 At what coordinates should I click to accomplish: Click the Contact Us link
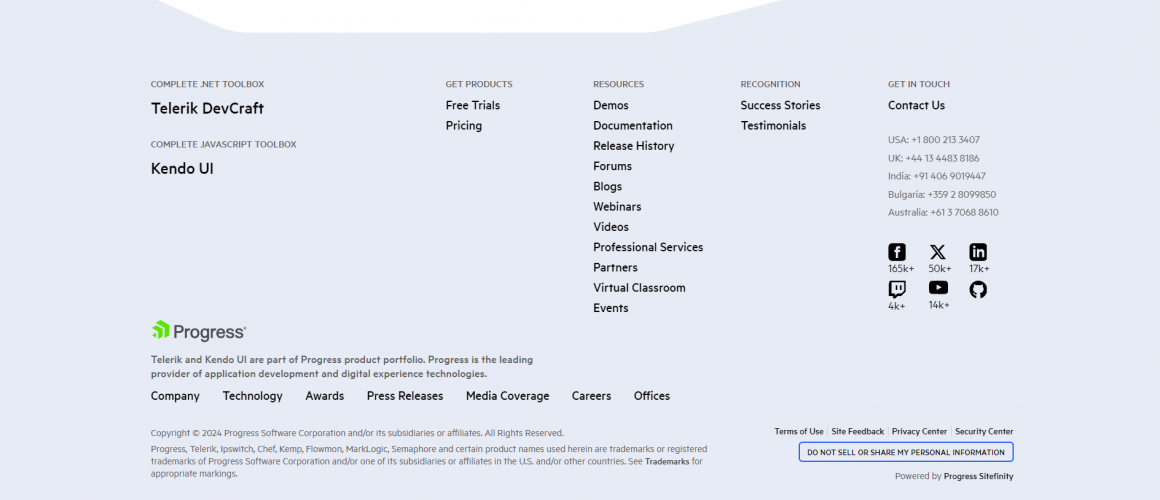pos(917,105)
